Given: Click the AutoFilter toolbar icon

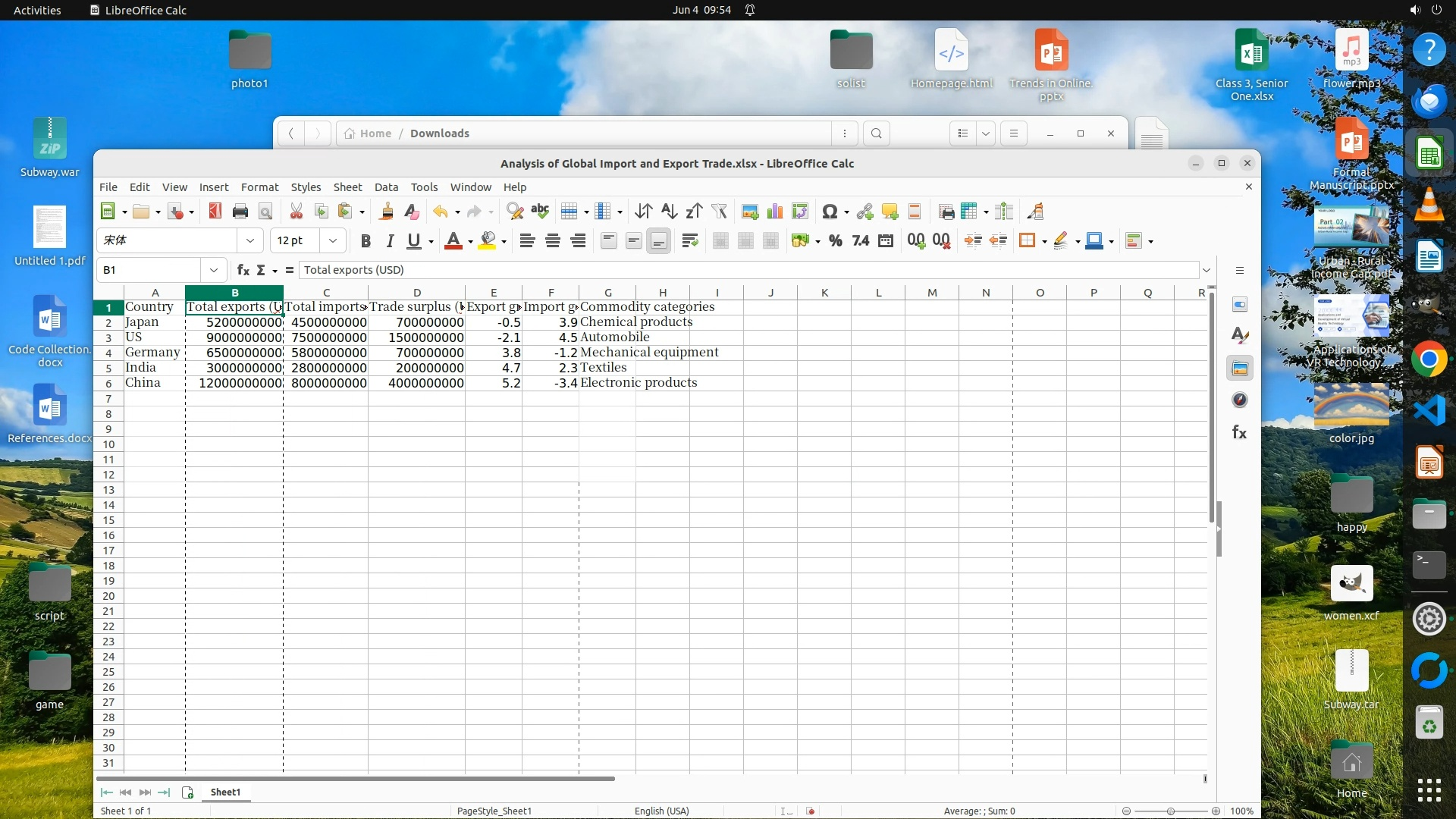Looking at the screenshot, I should point(719,212).
